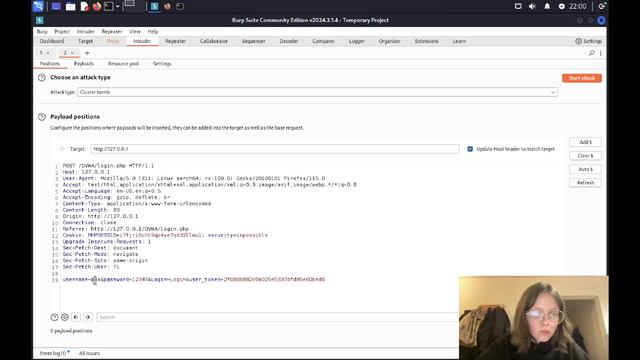The image size is (640, 360).
Task: Click the request line POST /DVWA/login.php
Action: [x=109, y=166]
